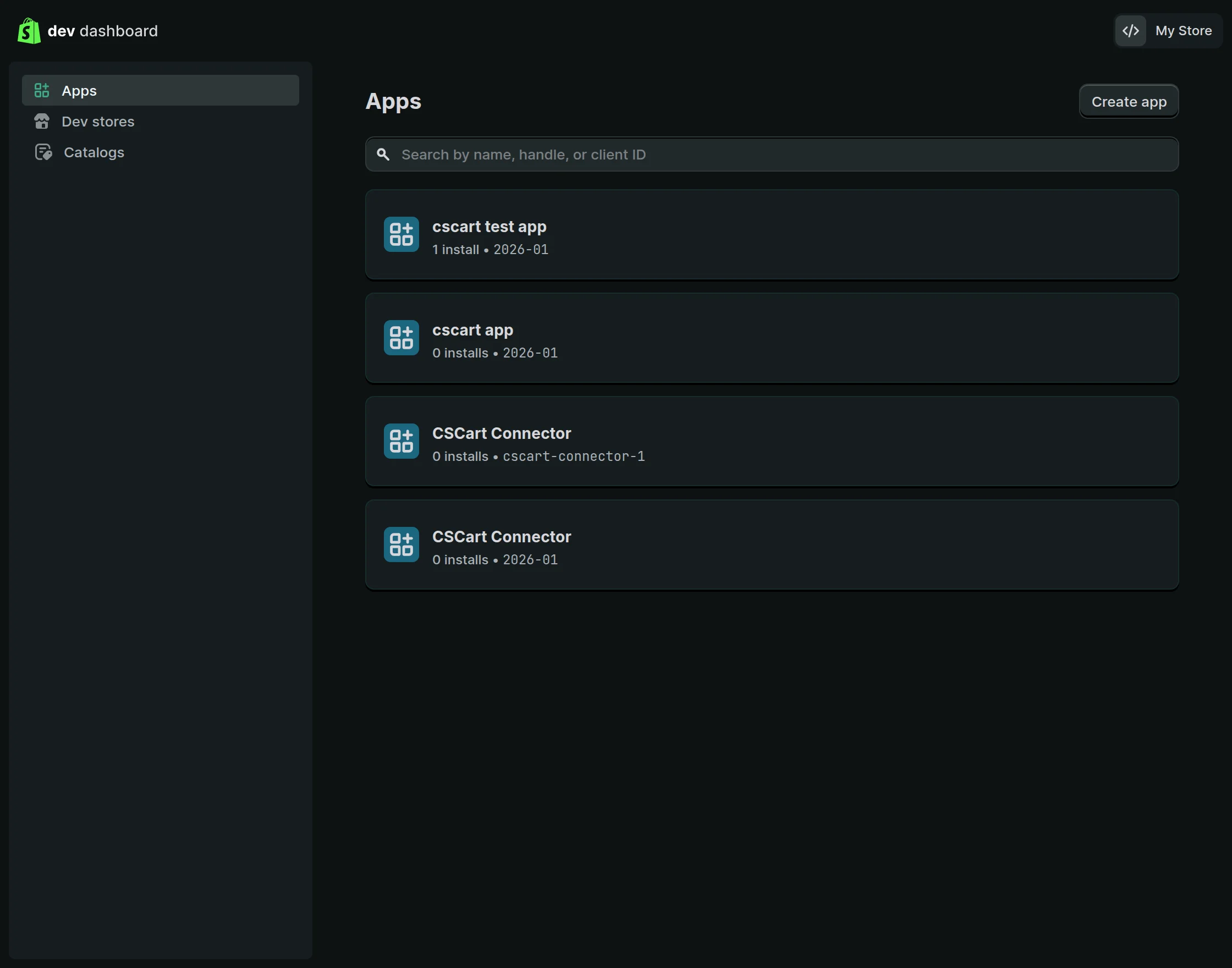The image size is (1232, 968).
Task: Open the Catalogs menu item
Action: (x=94, y=152)
